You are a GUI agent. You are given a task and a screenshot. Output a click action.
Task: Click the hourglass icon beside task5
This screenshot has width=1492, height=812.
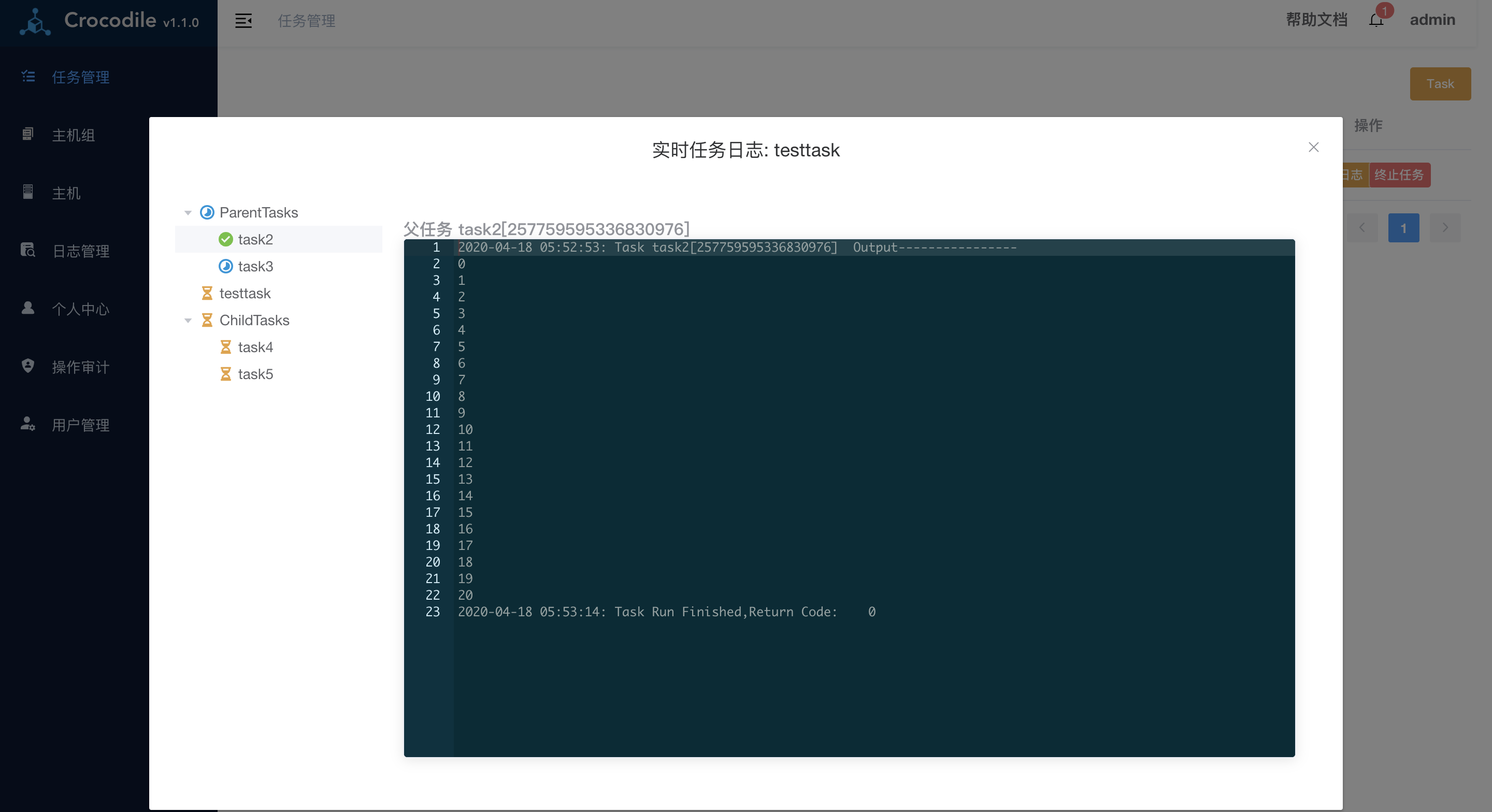click(225, 374)
